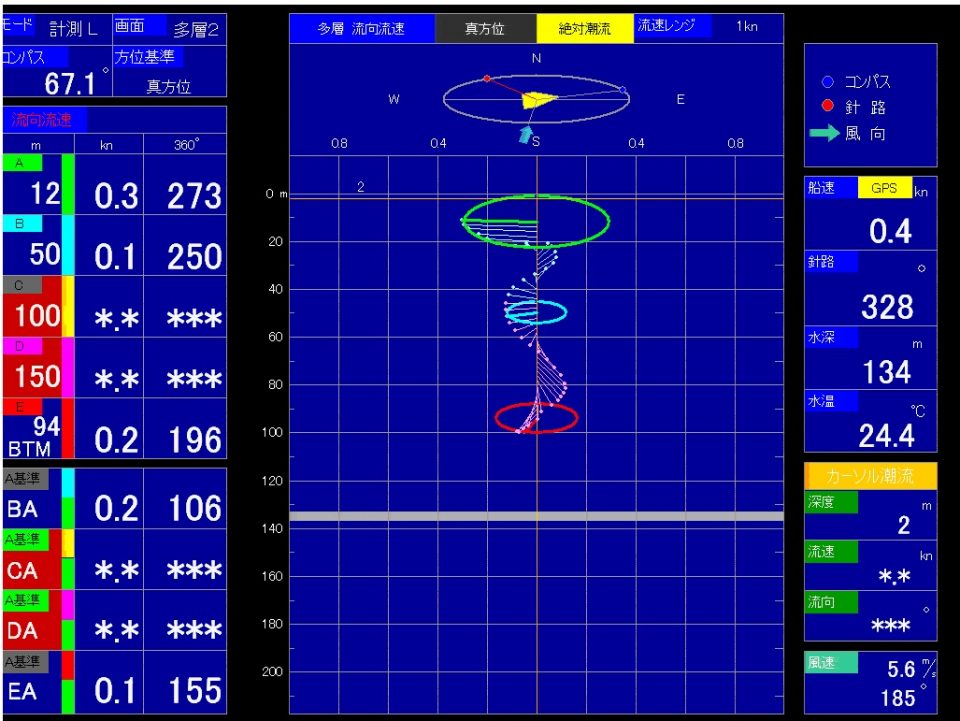Select the layer A depth value 12
Image resolution: width=960 pixels, height=721 pixels.
pos(45,193)
